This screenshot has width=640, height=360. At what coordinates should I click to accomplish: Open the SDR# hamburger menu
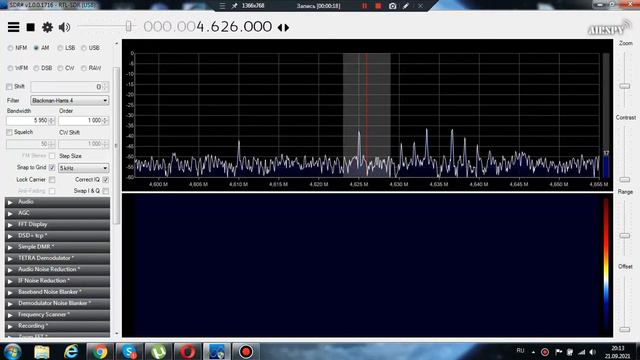pos(13,27)
